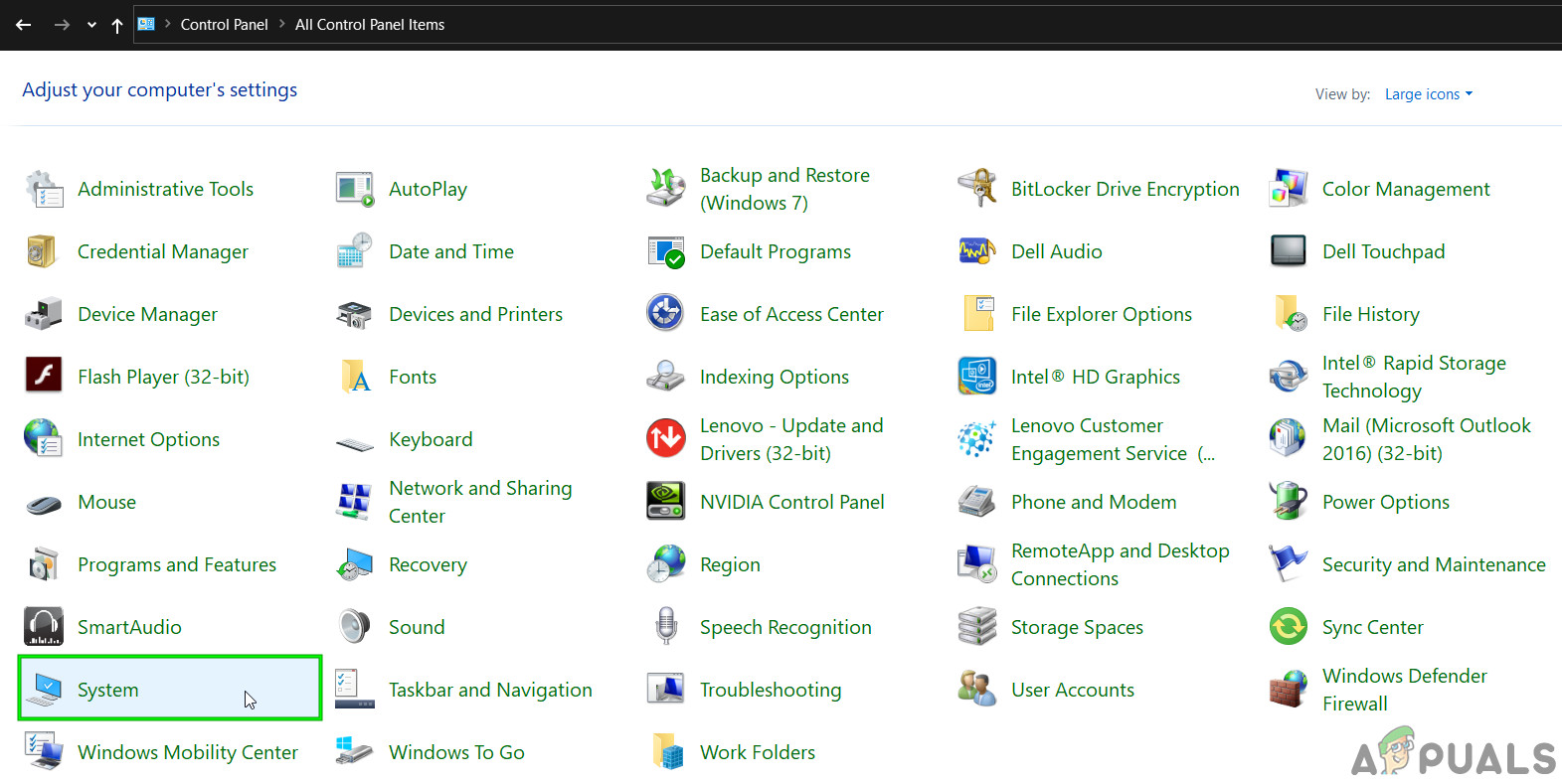Click the Windows Defender Firewall icon
Image resolution: width=1562 pixels, height=784 pixels.
point(1288,690)
